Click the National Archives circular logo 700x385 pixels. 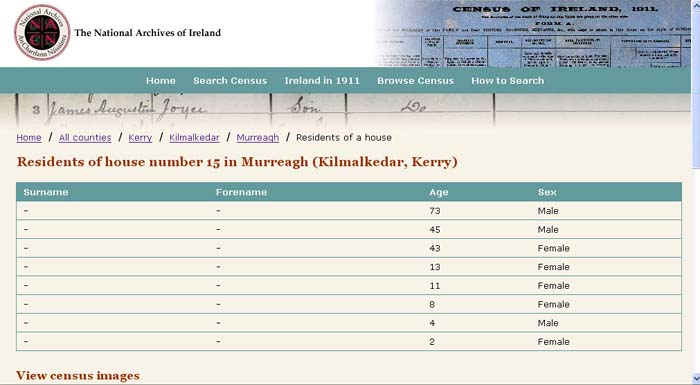point(42,33)
